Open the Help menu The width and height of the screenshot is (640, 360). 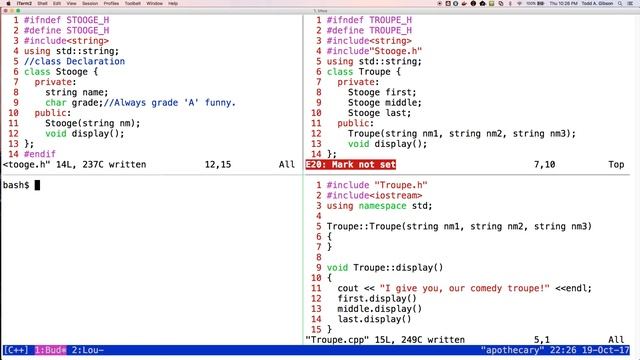[x=173, y=3]
